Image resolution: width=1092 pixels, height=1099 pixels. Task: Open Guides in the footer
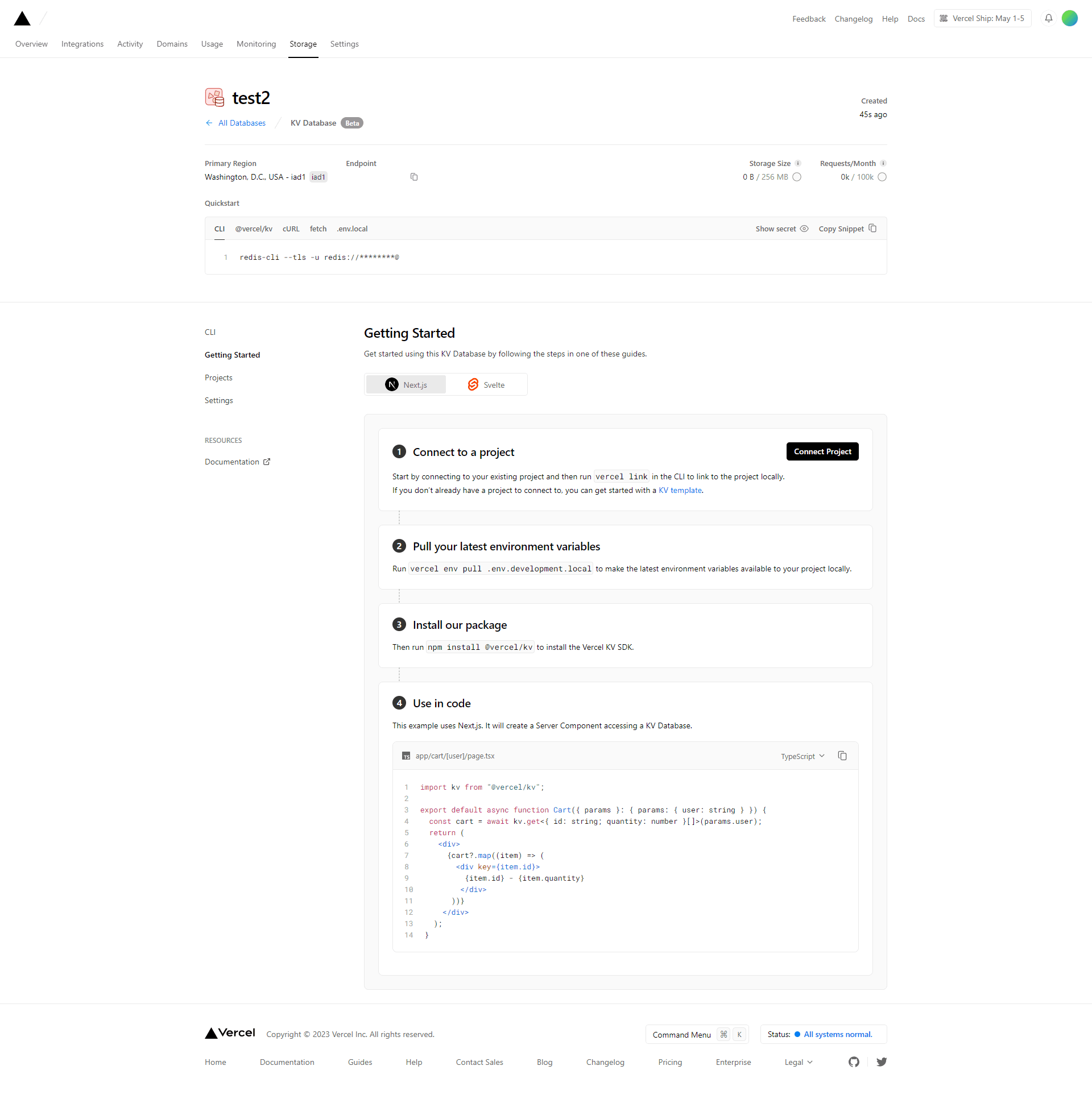pos(359,1062)
